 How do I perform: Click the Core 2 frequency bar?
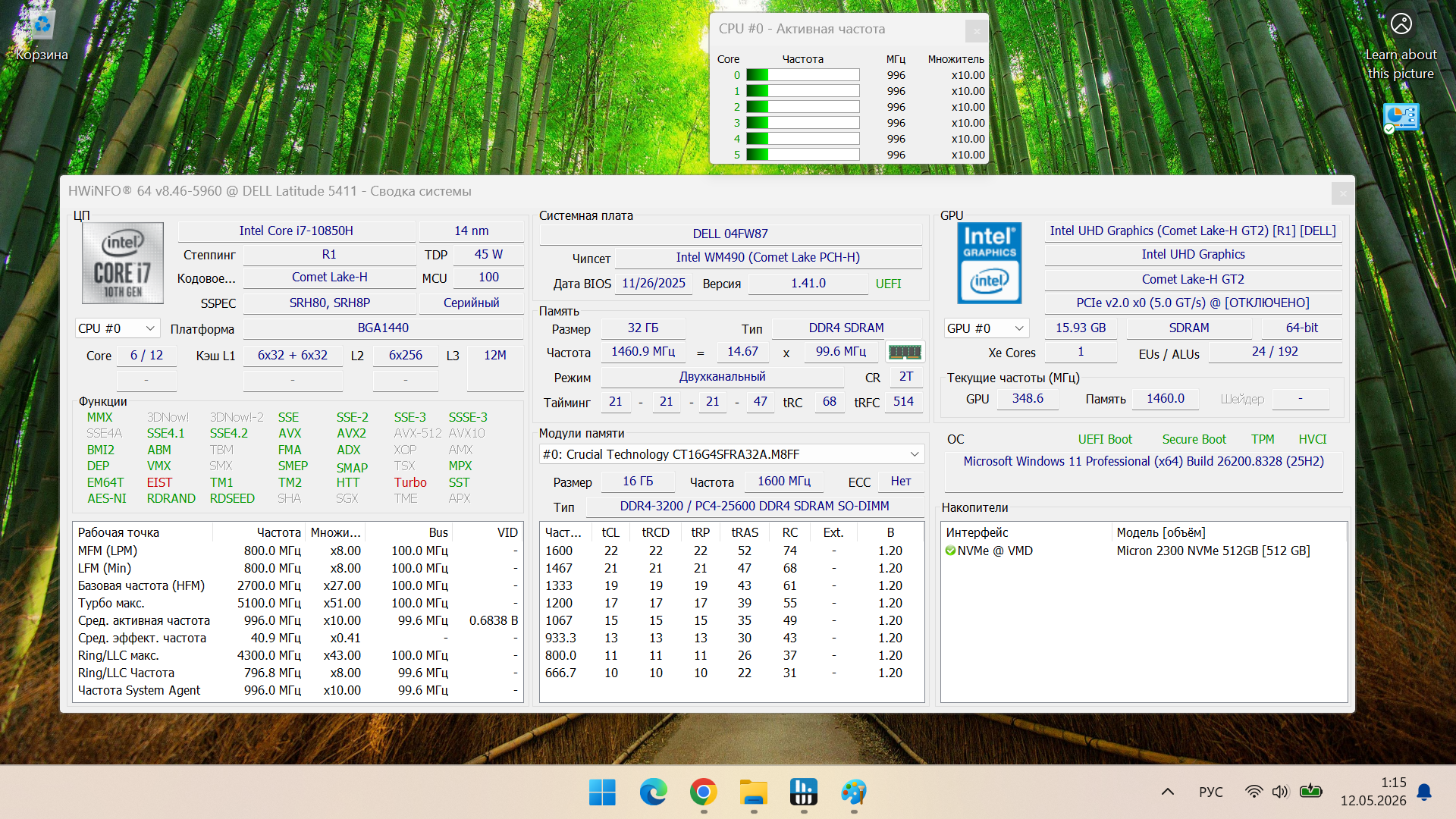802,107
